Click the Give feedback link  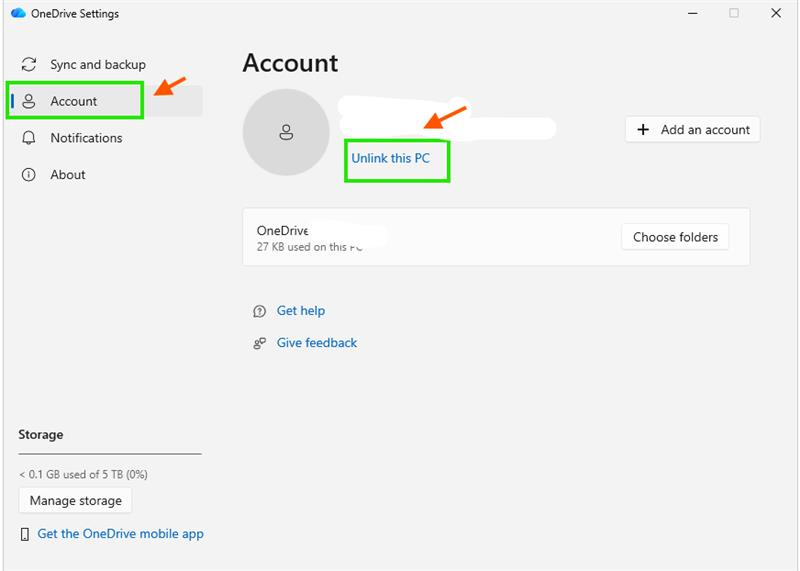[x=317, y=343]
